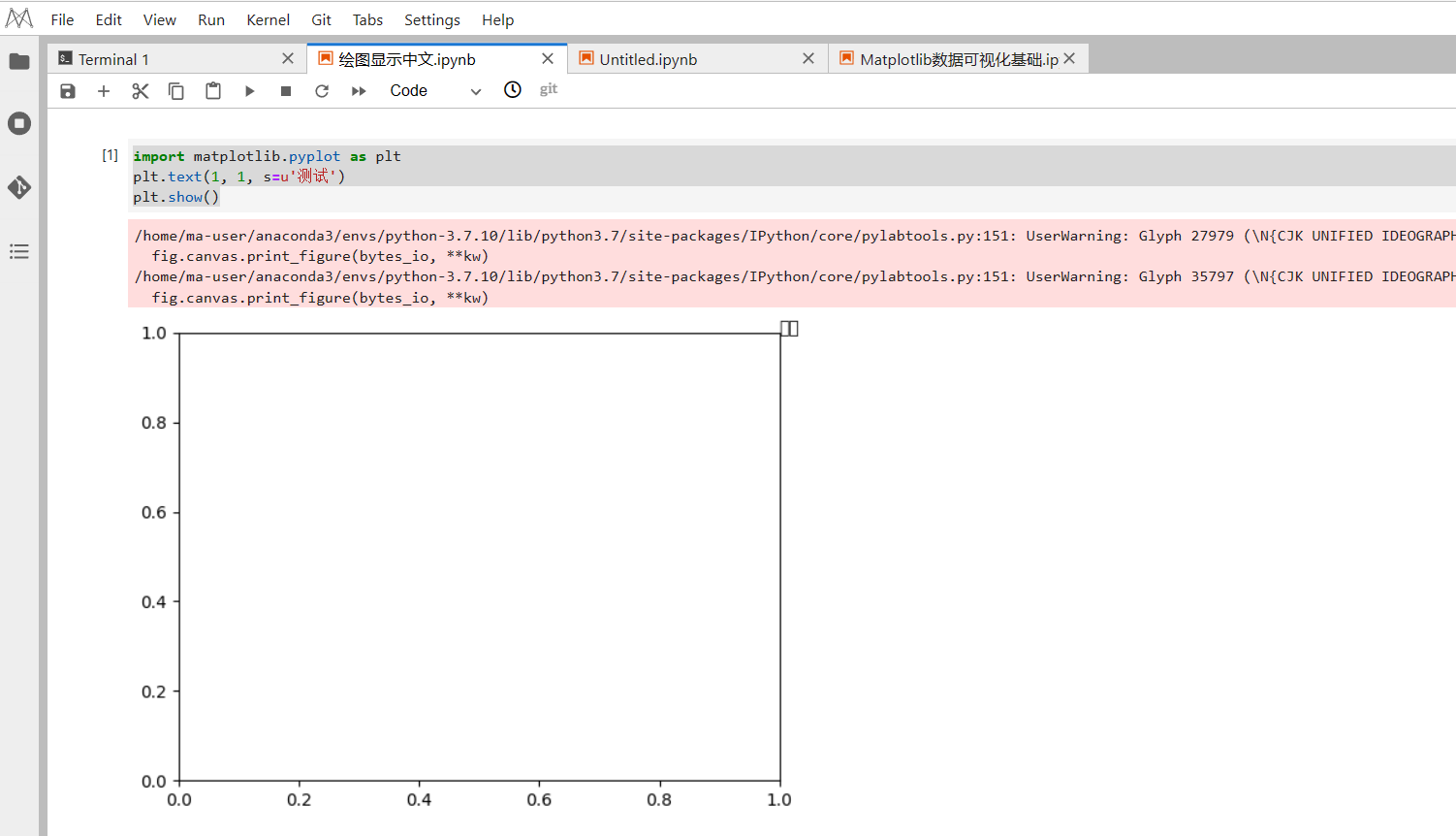Image resolution: width=1456 pixels, height=836 pixels.
Task: Insert a cell below with plus icon
Action: pyautogui.click(x=104, y=91)
